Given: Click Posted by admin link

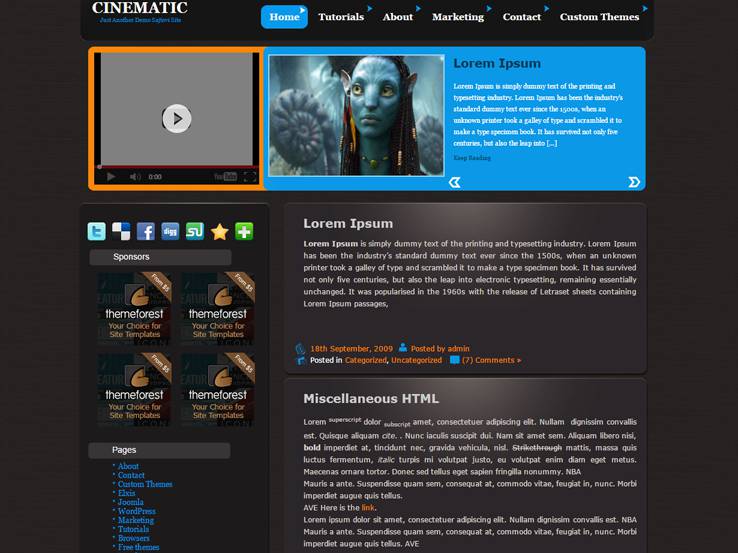Looking at the screenshot, I should tap(440, 349).
